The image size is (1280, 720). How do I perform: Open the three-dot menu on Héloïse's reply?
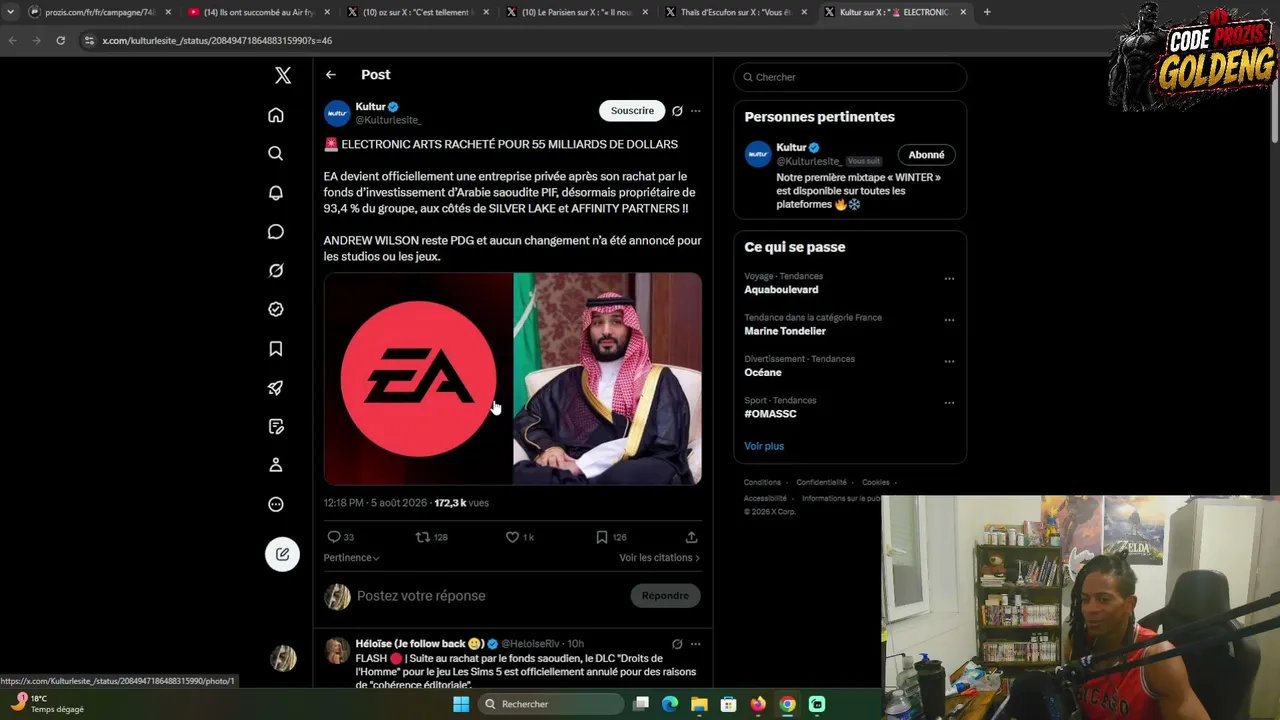[x=695, y=644]
